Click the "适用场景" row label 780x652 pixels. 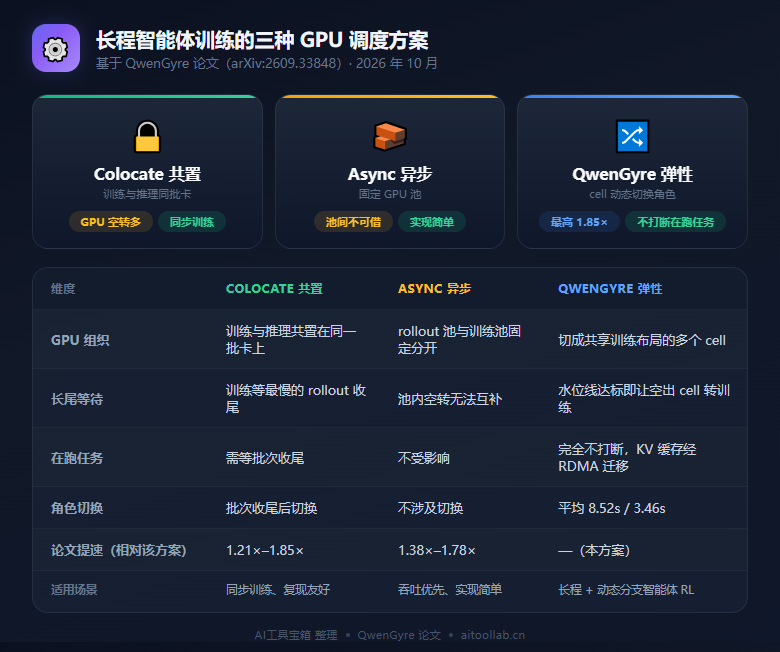74,590
